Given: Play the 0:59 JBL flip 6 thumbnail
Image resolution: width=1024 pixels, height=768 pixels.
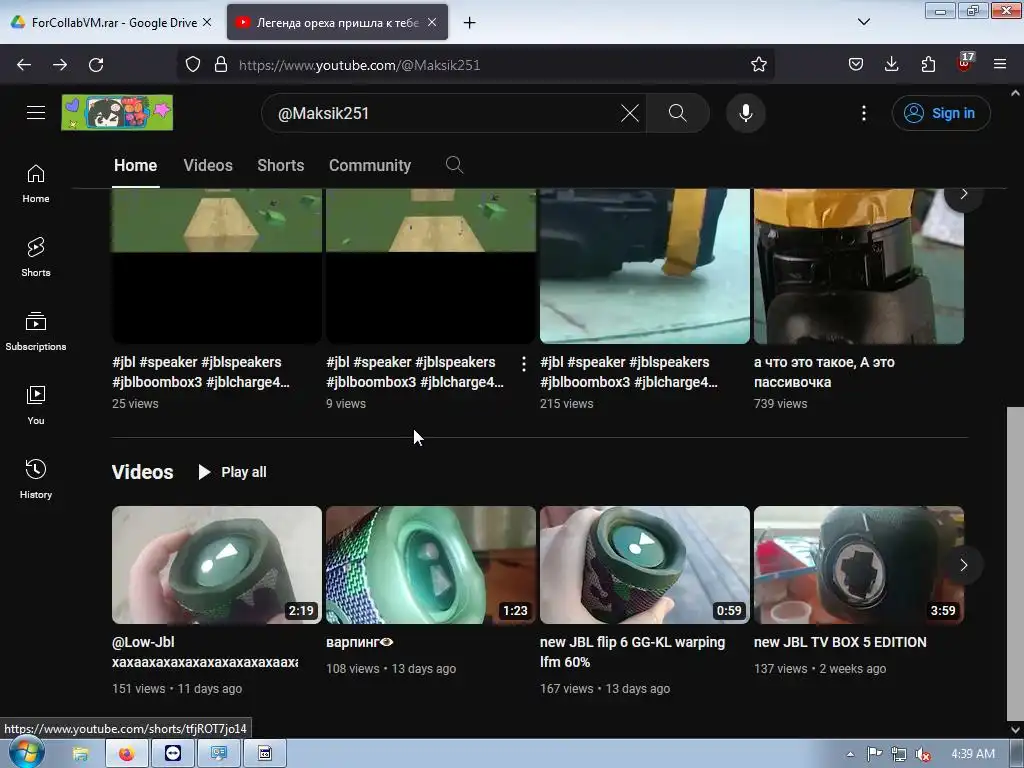Looking at the screenshot, I should point(645,565).
